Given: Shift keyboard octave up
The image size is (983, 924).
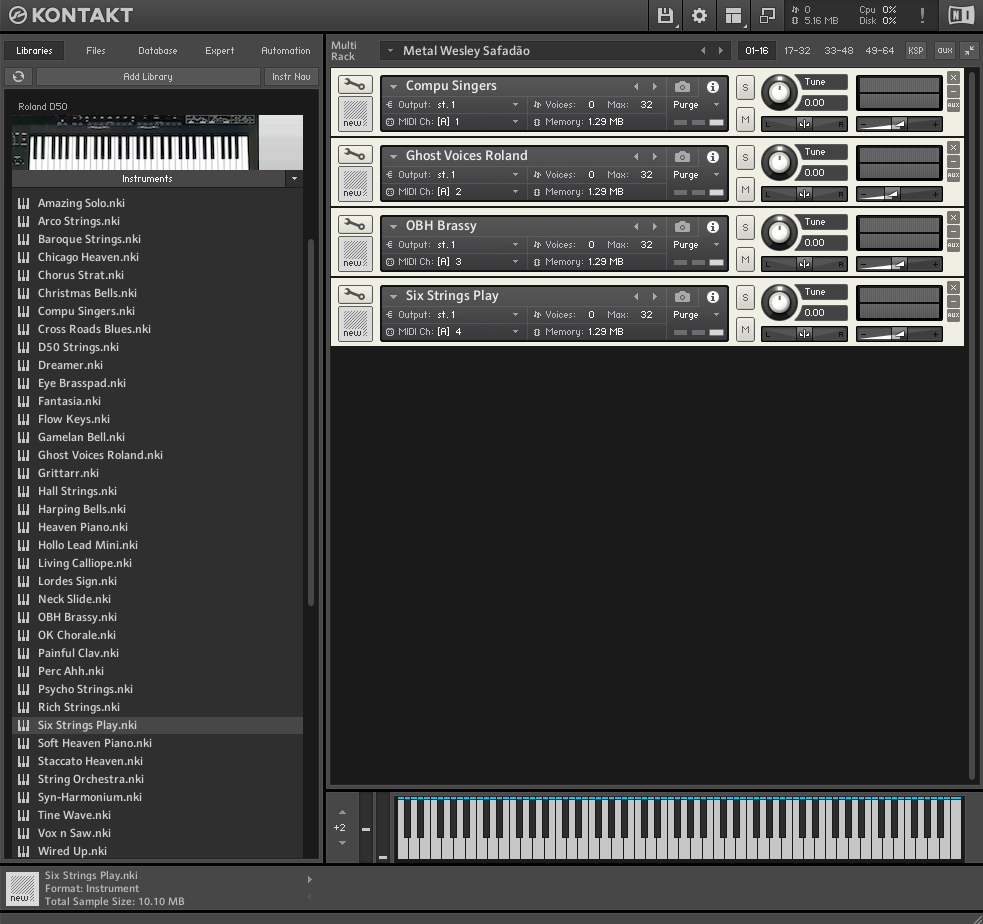Looking at the screenshot, I should point(342,812).
